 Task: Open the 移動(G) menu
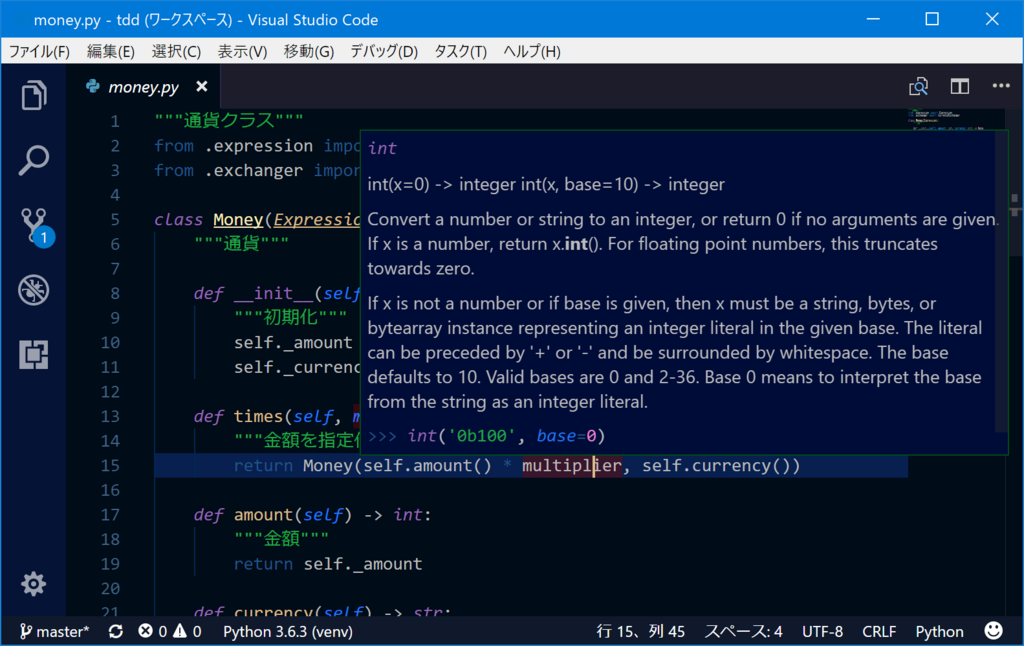(309, 51)
